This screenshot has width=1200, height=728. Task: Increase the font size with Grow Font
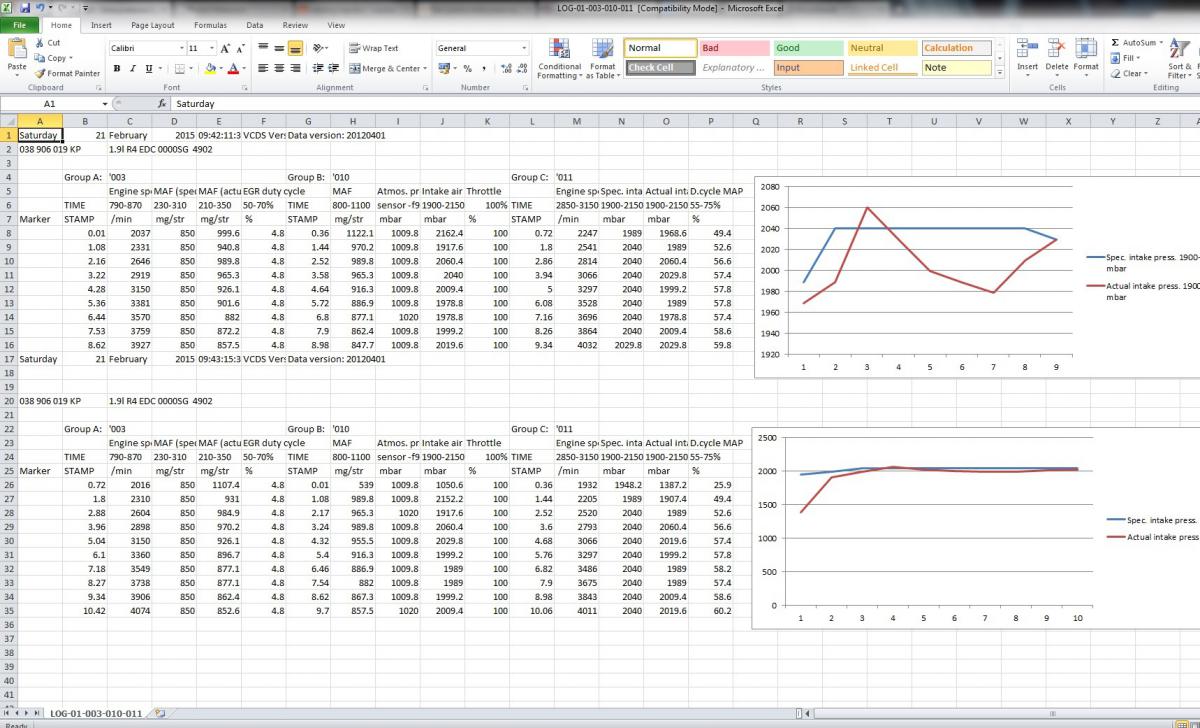(226, 48)
